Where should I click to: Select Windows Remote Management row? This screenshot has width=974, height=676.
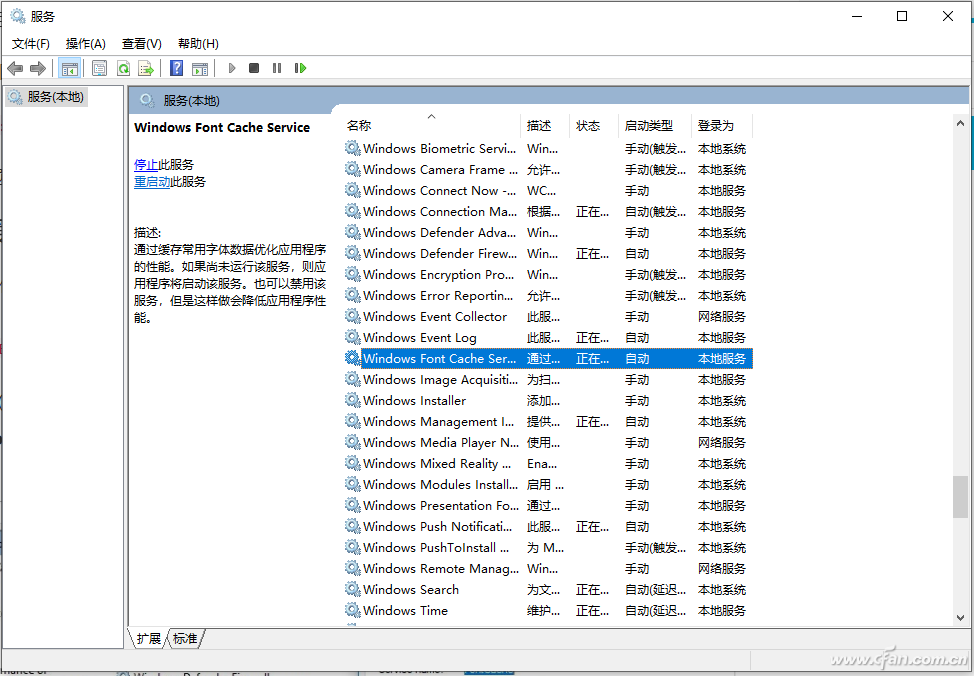coord(548,569)
